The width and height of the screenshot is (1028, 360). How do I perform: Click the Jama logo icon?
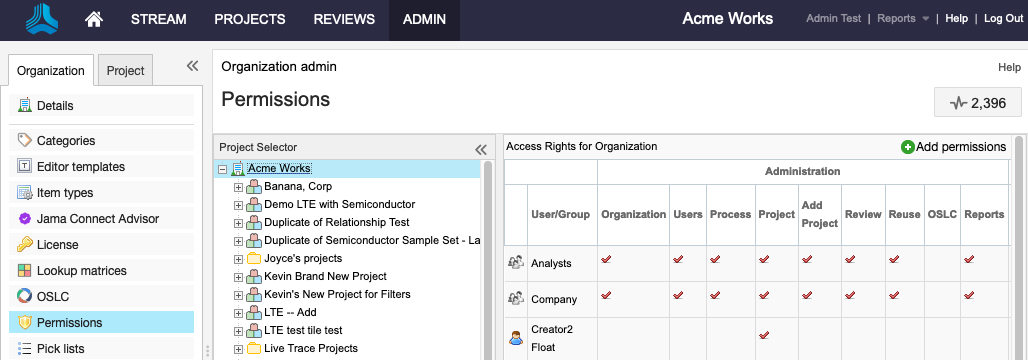pos(42,18)
